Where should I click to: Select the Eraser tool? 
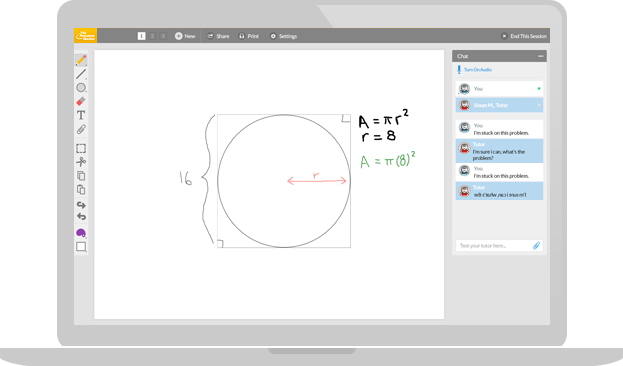81,101
